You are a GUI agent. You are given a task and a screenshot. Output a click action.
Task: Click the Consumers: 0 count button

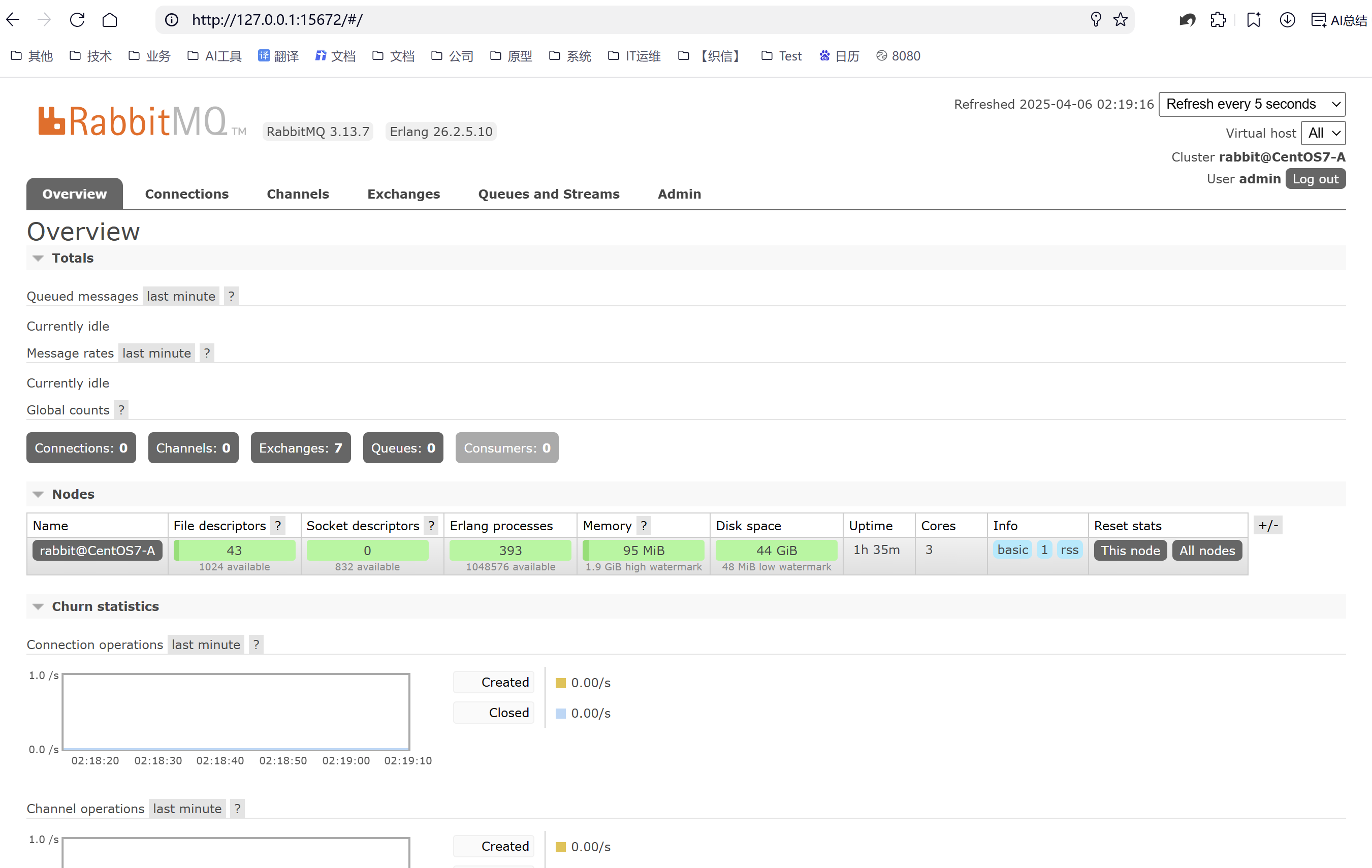(x=507, y=447)
